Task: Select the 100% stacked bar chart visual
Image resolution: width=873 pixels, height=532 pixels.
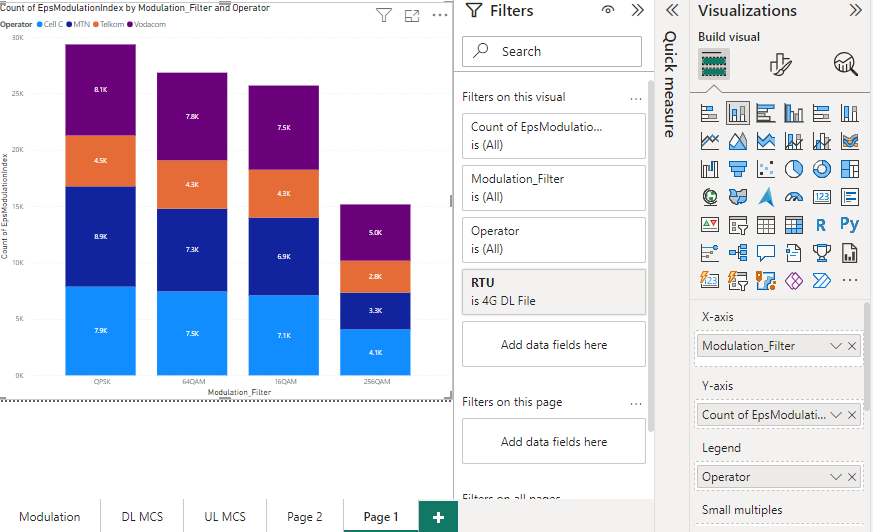Action: pos(822,114)
